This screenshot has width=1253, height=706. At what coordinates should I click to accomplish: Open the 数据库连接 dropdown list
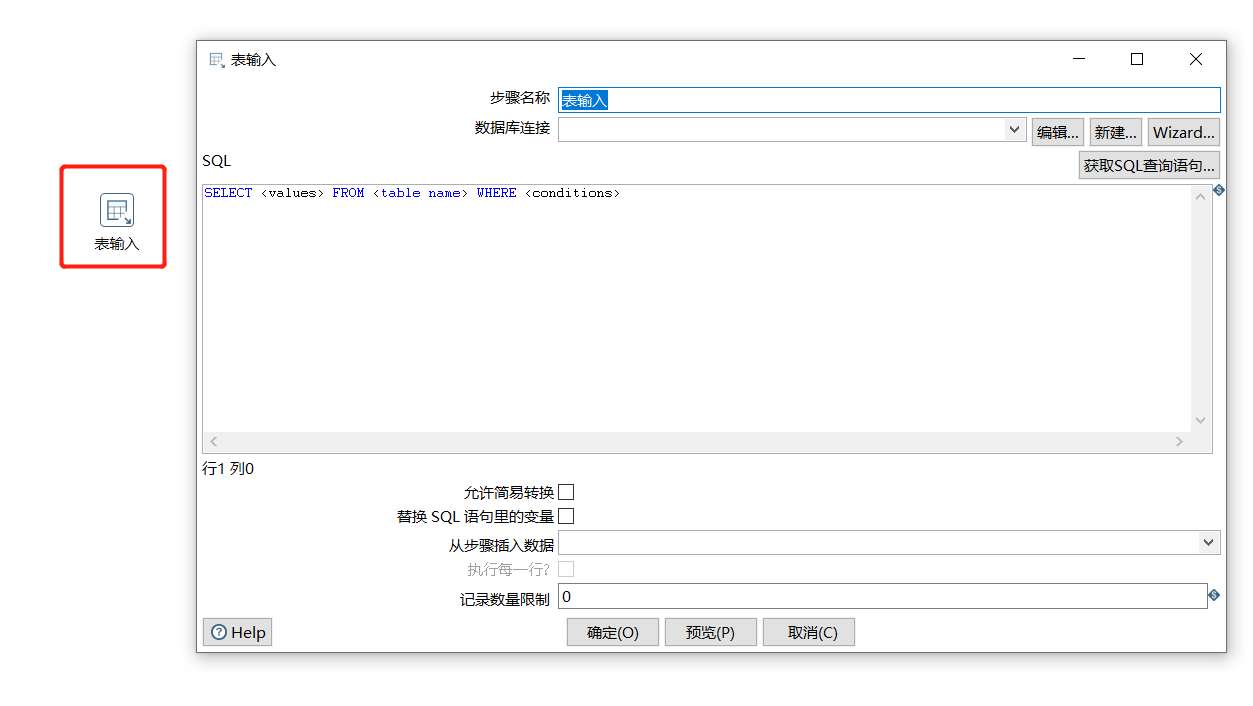[x=1014, y=129]
